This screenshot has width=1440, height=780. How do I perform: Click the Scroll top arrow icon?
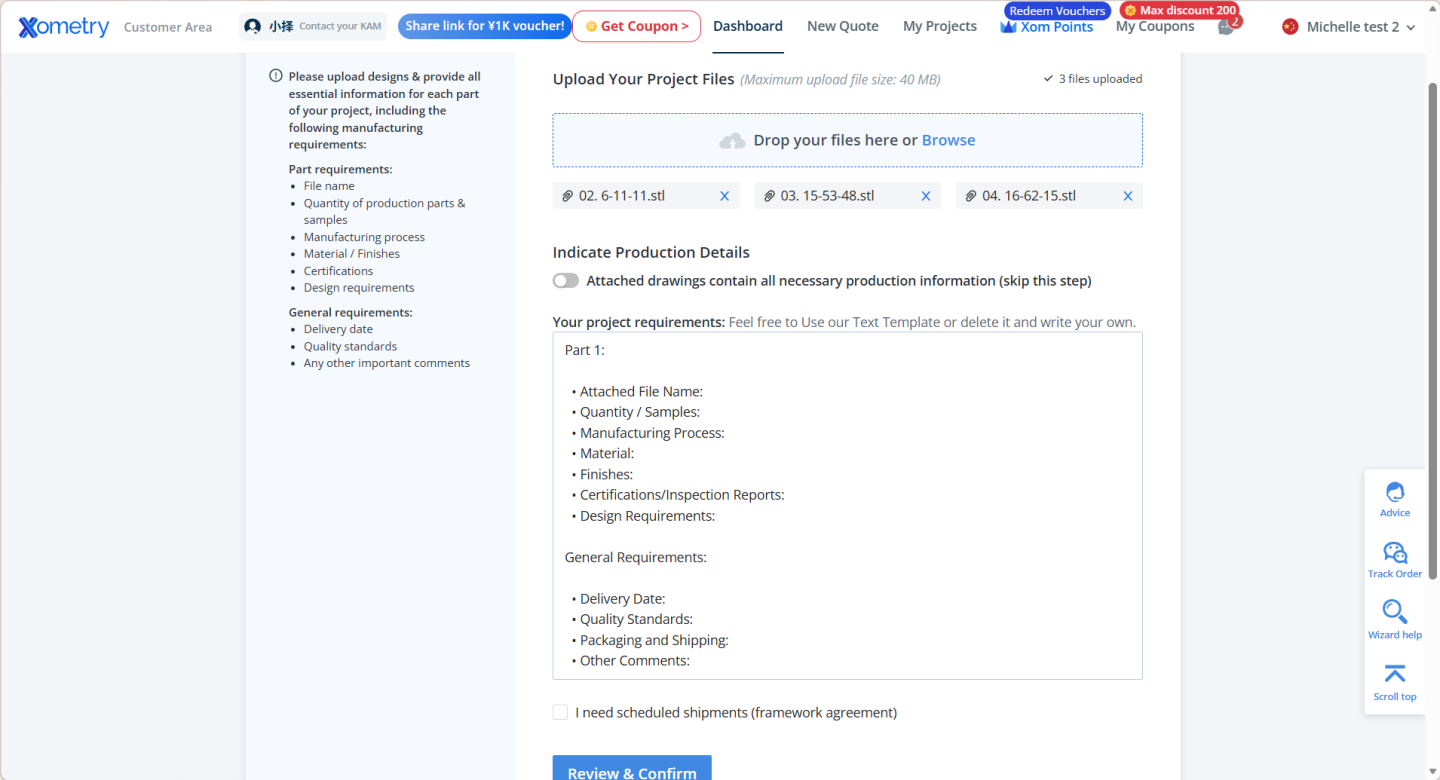[x=1394, y=680]
